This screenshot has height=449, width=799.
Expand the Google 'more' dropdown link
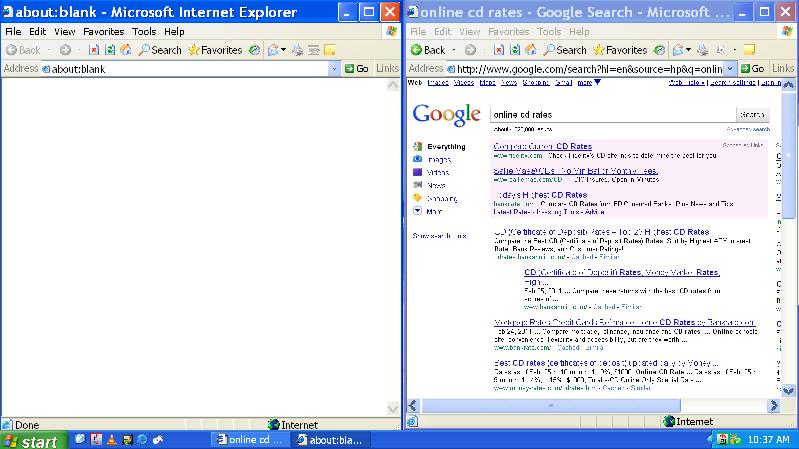pyautogui.click(x=589, y=82)
